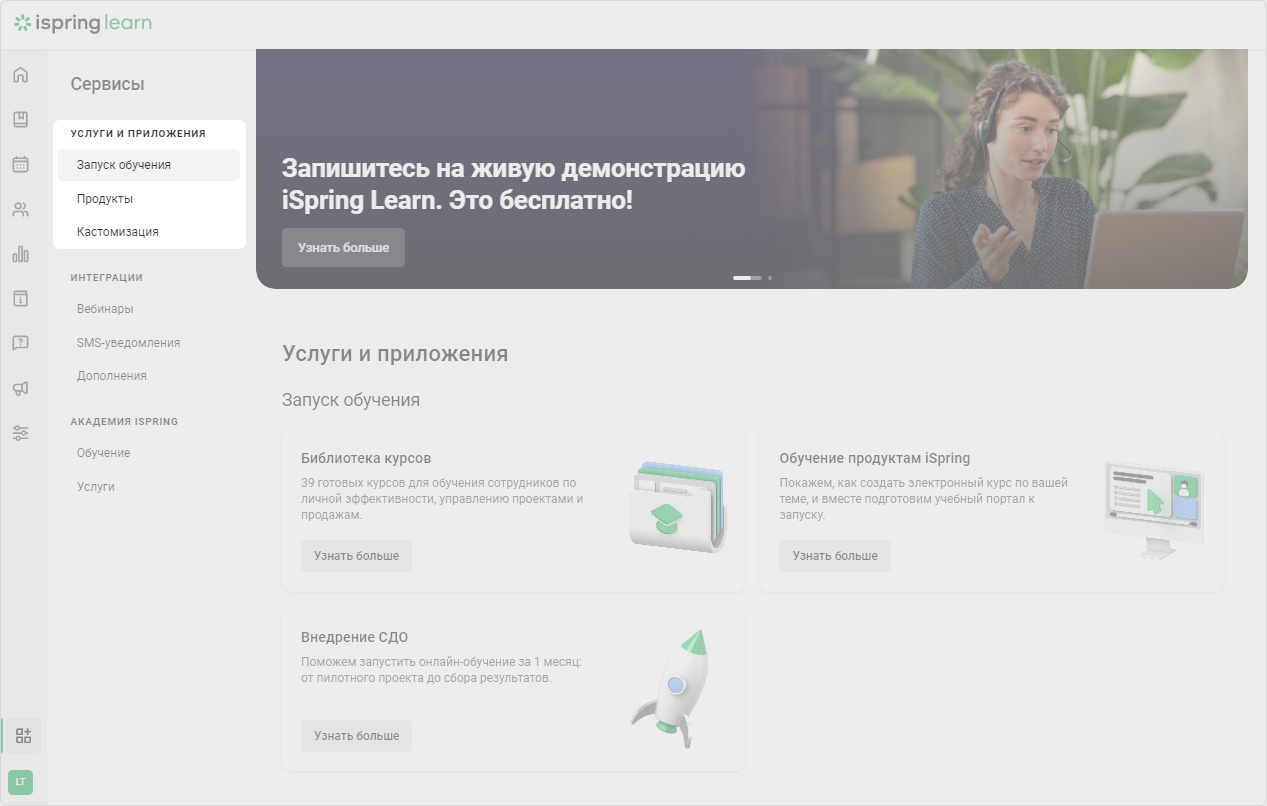Viewport: 1267px width, 806px height.
Task: Open Услуги under Академия iSpring
Action: [96, 487]
